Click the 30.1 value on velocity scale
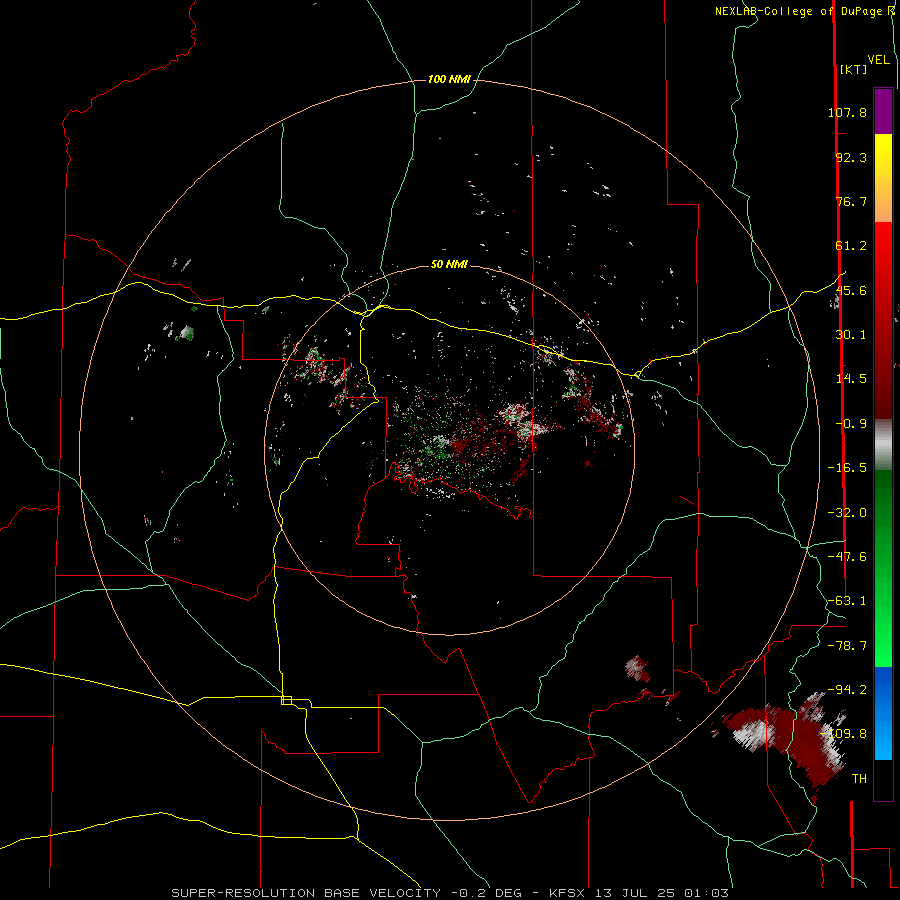This screenshot has width=900, height=900. tap(851, 335)
